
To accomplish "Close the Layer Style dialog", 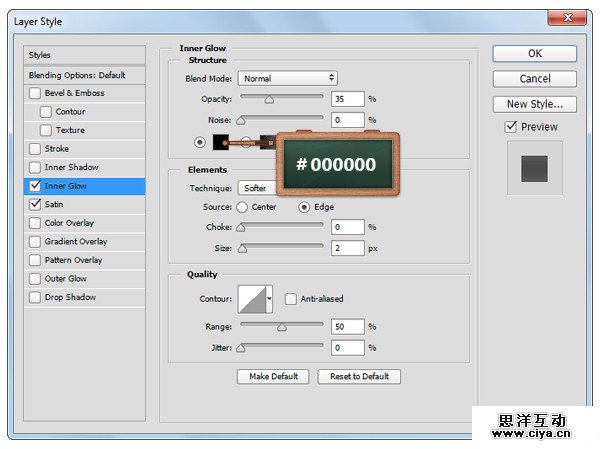I will point(566,18).
